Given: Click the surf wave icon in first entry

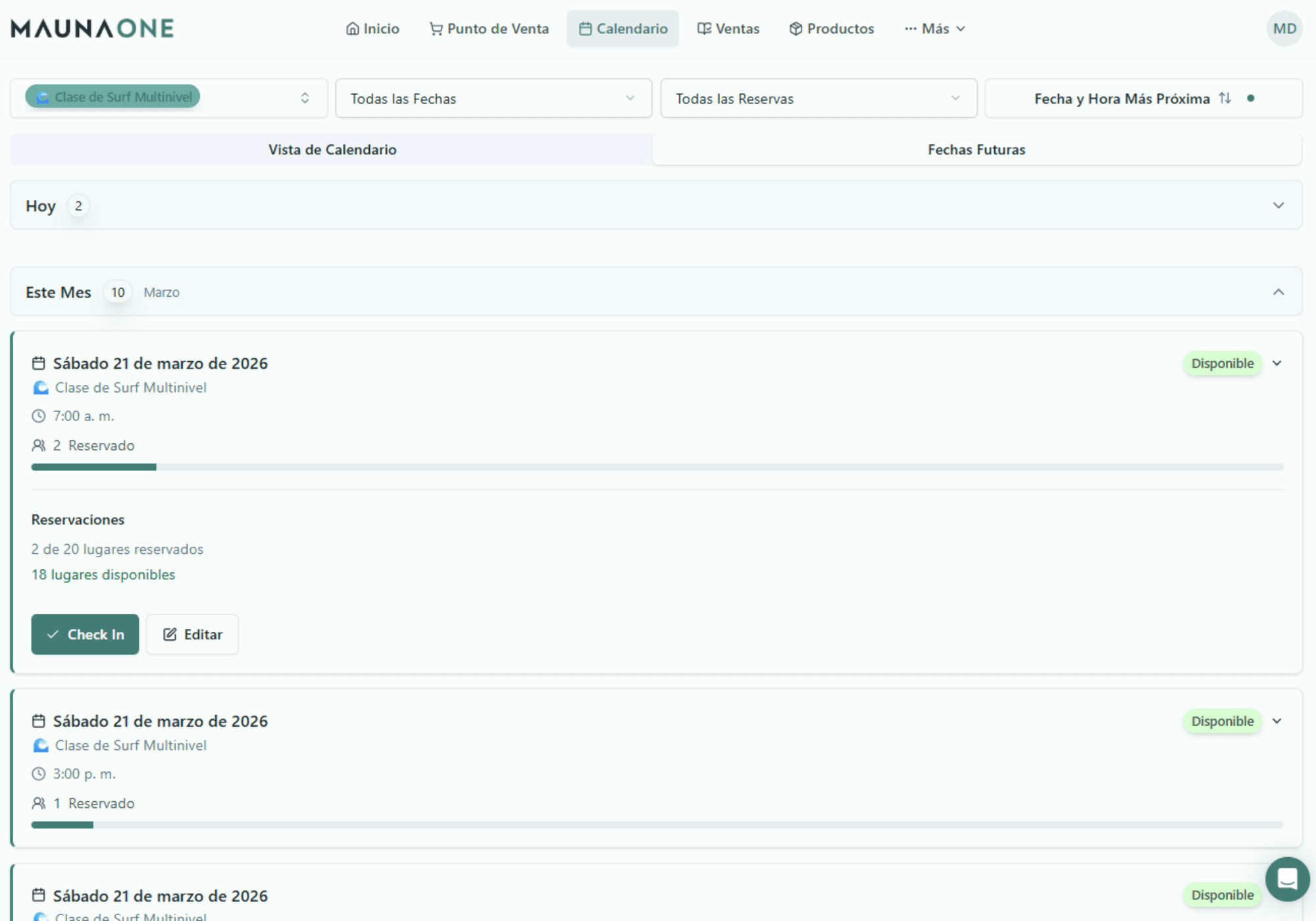Looking at the screenshot, I should 41,387.
